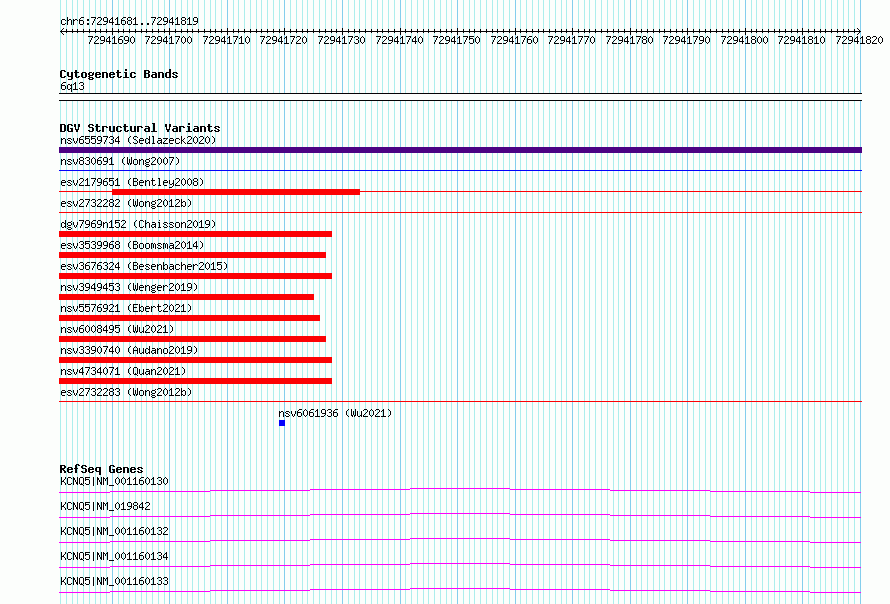Click the esv3676324 (Besenbacher2015) label

(x=144, y=266)
